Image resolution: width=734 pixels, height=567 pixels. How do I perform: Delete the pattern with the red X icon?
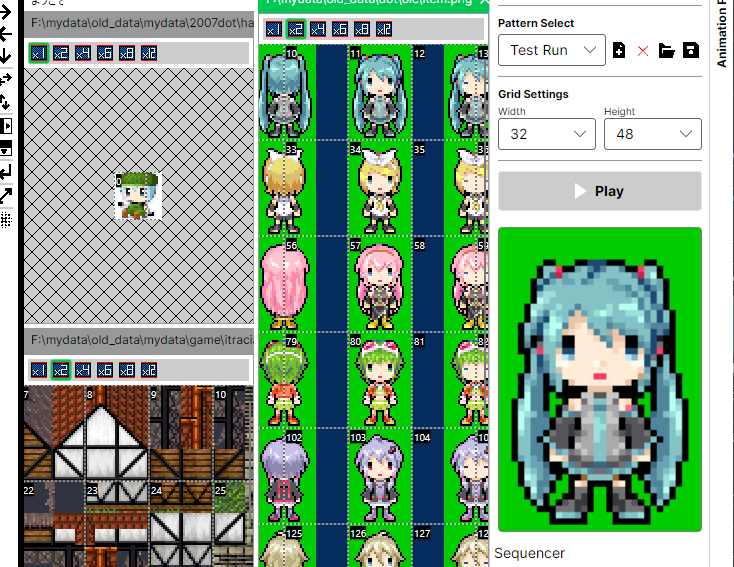click(x=643, y=51)
